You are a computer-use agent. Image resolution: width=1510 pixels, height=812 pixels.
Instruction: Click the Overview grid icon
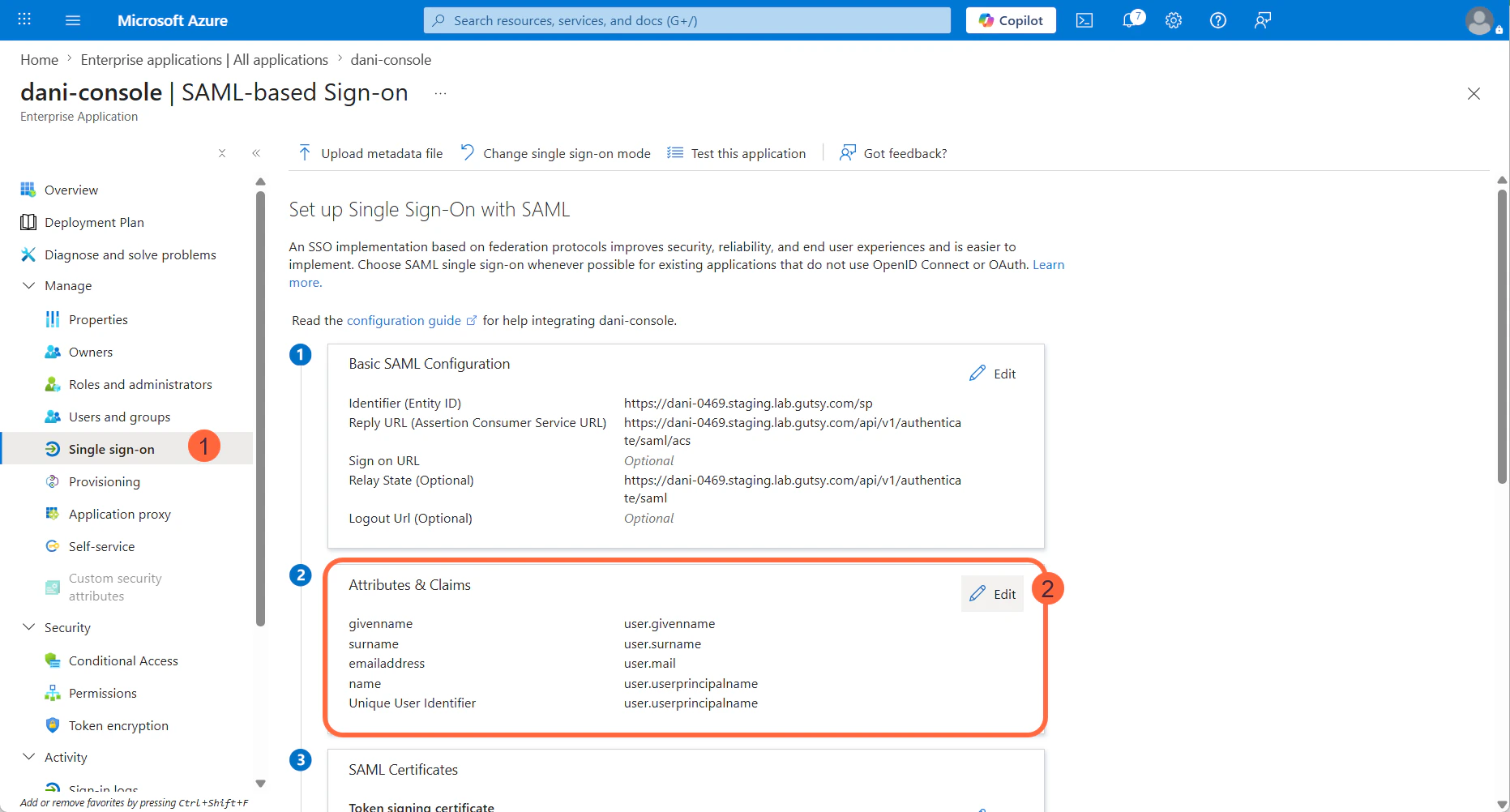(28, 190)
